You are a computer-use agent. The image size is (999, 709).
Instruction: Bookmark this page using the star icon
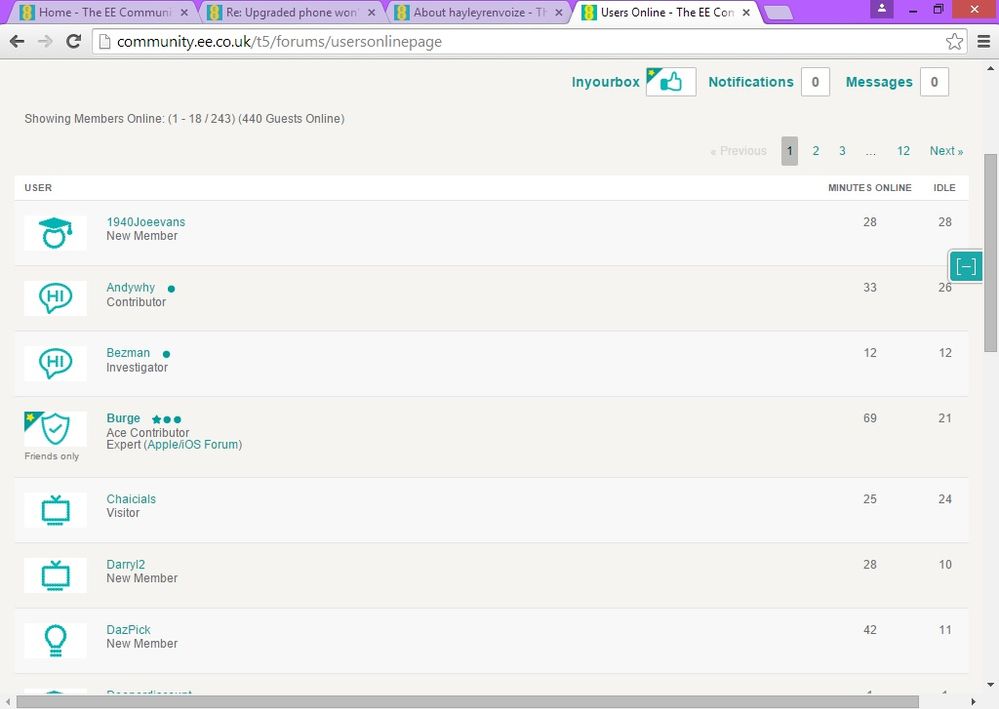pyautogui.click(x=954, y=41)
